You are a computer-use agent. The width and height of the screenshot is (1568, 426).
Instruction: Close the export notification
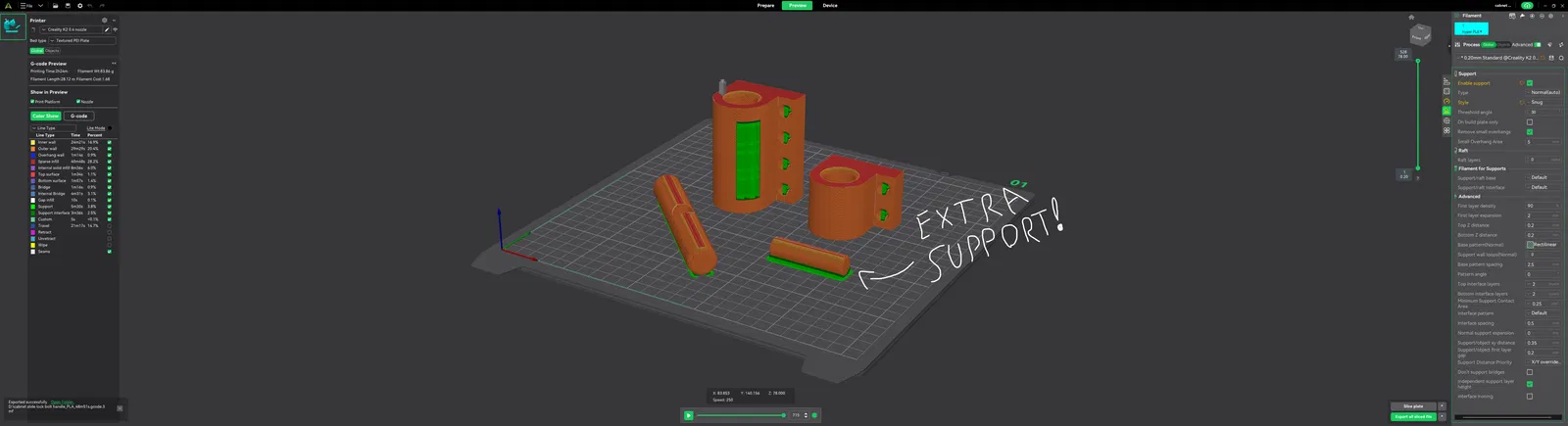(x=120, y=408)
